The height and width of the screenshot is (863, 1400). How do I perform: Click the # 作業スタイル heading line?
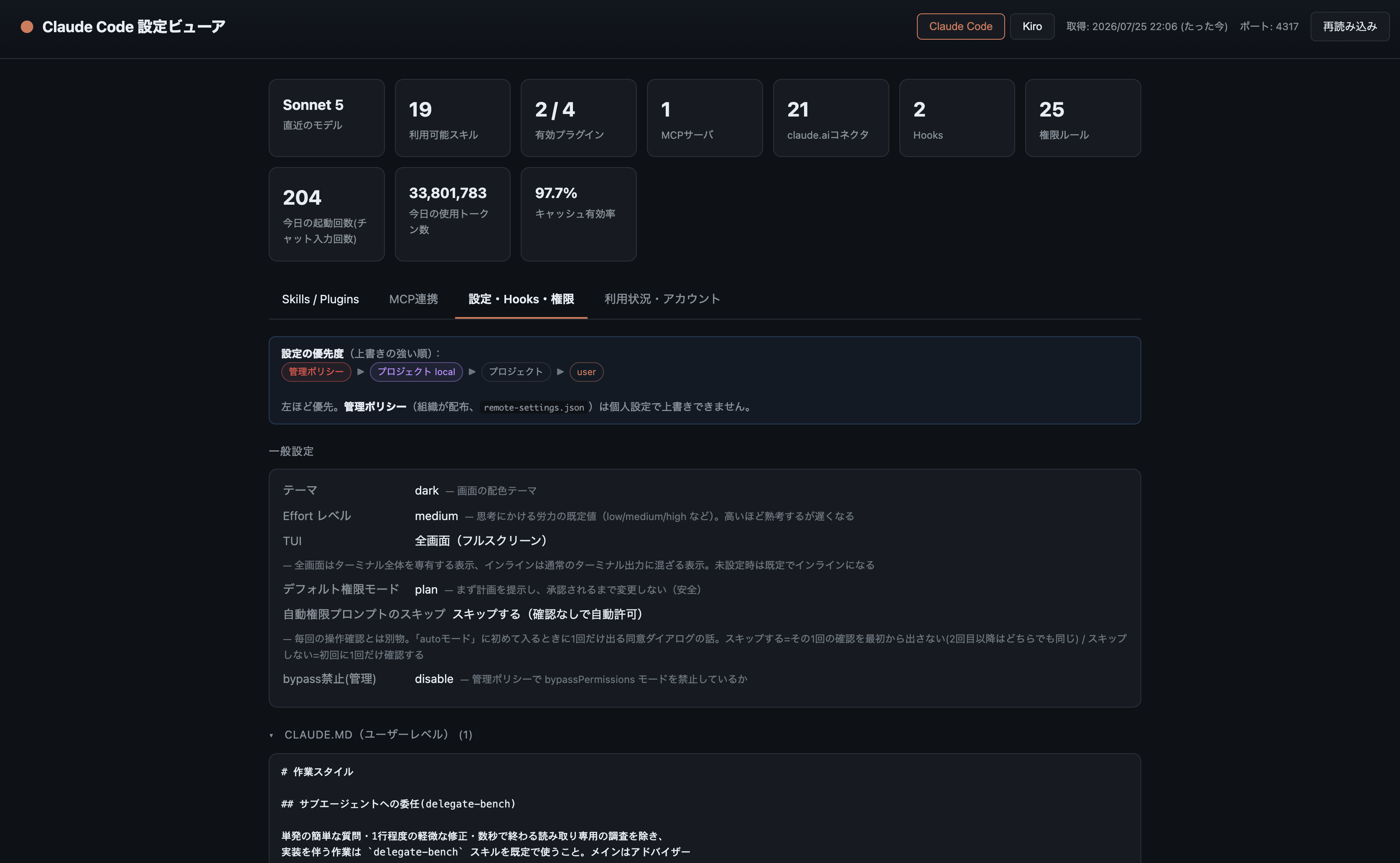pos(318,772)
